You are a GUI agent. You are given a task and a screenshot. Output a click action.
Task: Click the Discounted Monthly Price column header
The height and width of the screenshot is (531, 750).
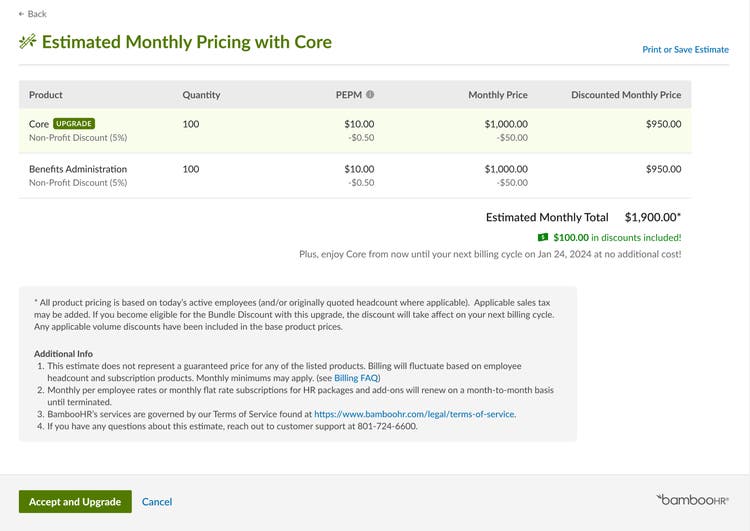pos(626,95)
